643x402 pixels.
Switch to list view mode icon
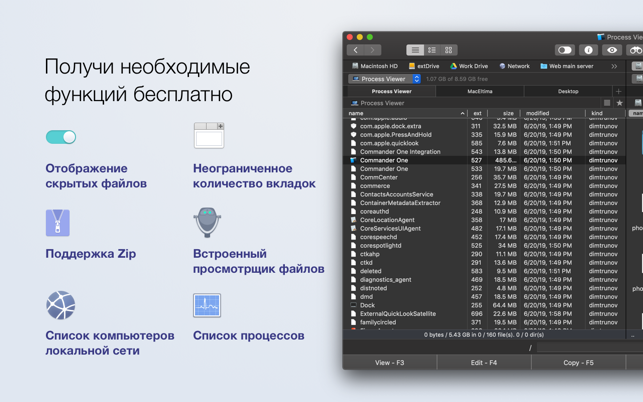414,50
